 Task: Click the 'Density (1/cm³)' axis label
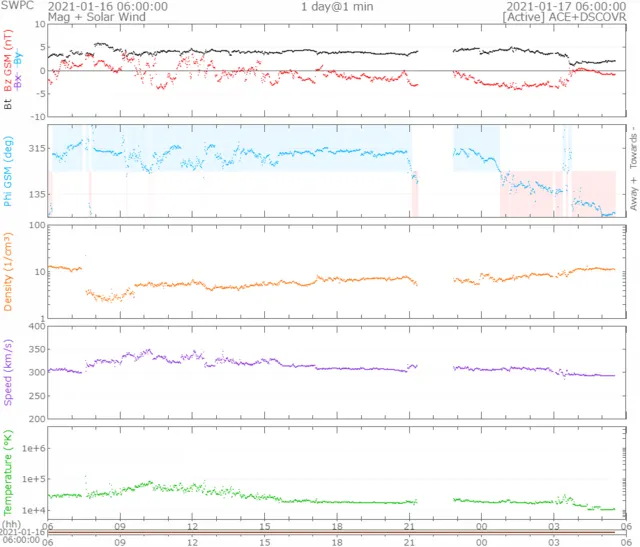pyautogui.click(x=8, y=272)
